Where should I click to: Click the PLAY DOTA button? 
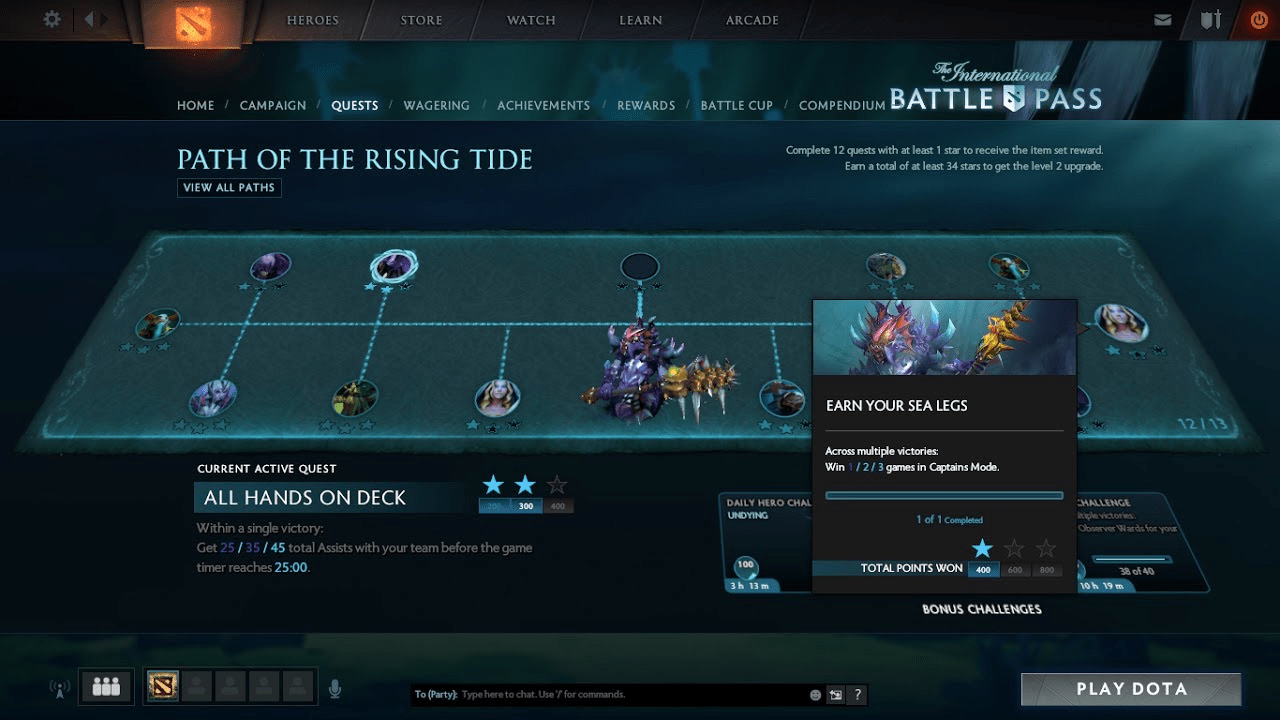click(x=1131, y=689)
